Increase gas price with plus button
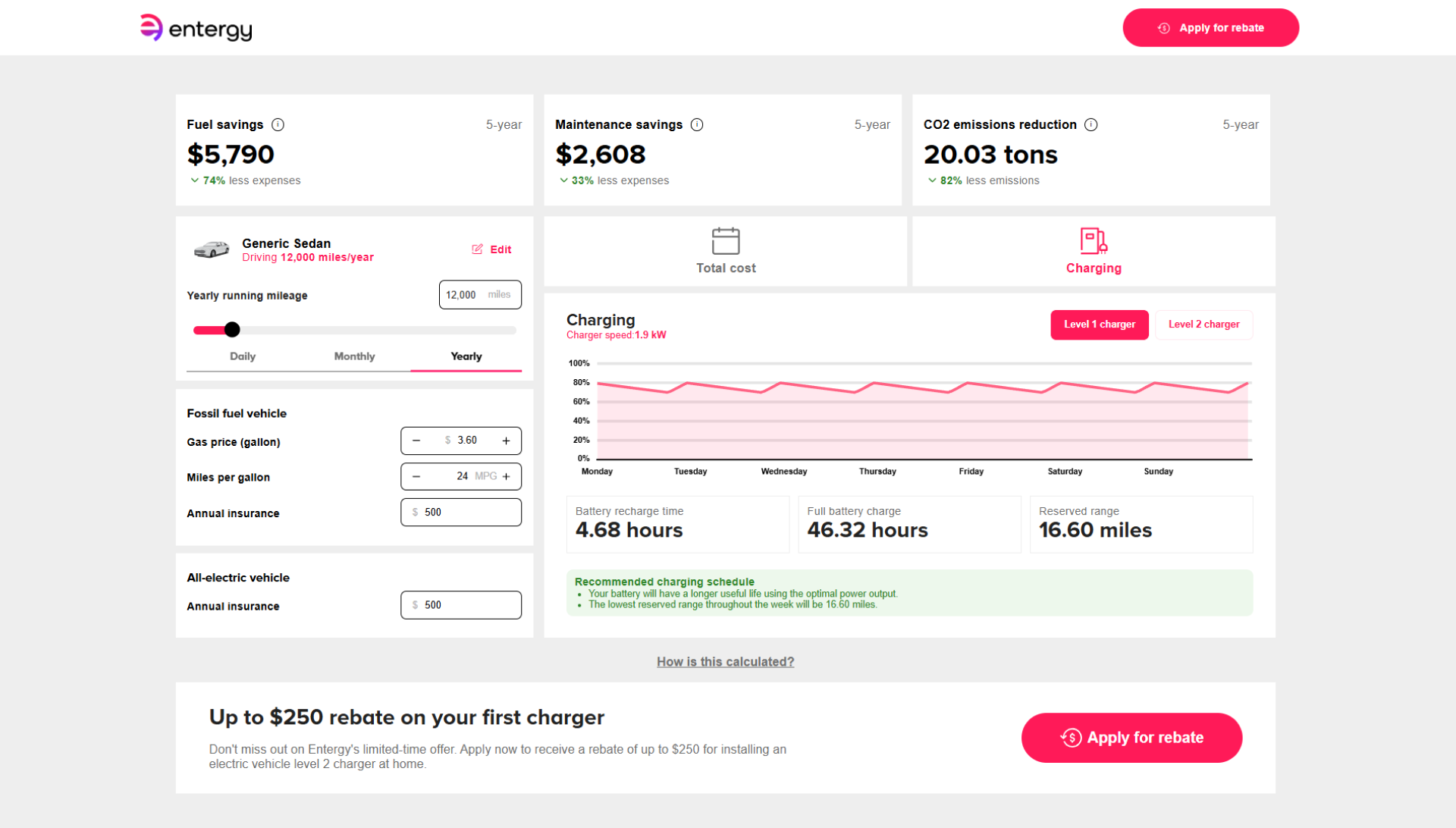The width and height of the screenshot is (1456, 828). click(506, 441)
